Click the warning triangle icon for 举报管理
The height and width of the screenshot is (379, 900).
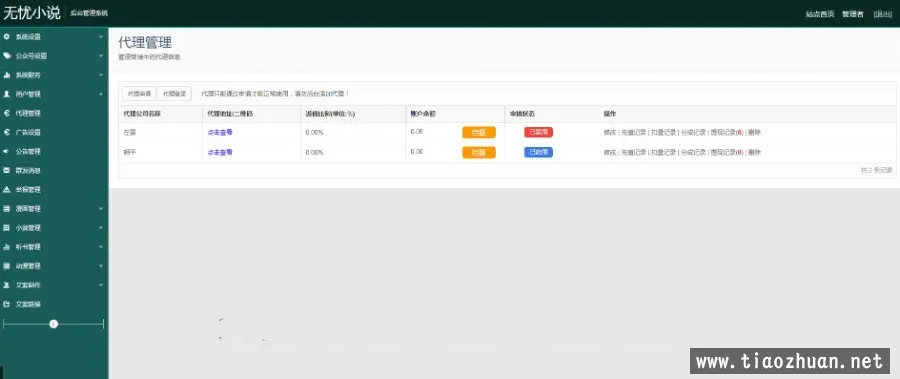click(7, 190)
